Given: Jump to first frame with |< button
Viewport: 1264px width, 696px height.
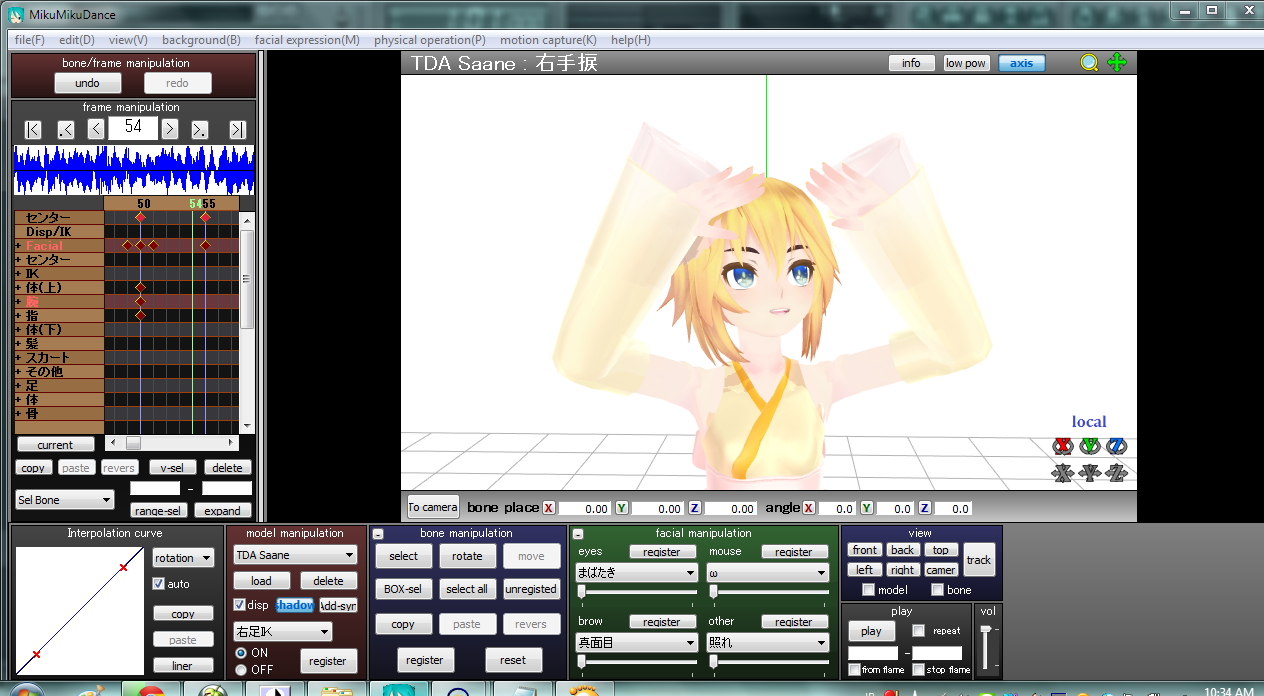Looking at the screenshot, I should (33, 129).
